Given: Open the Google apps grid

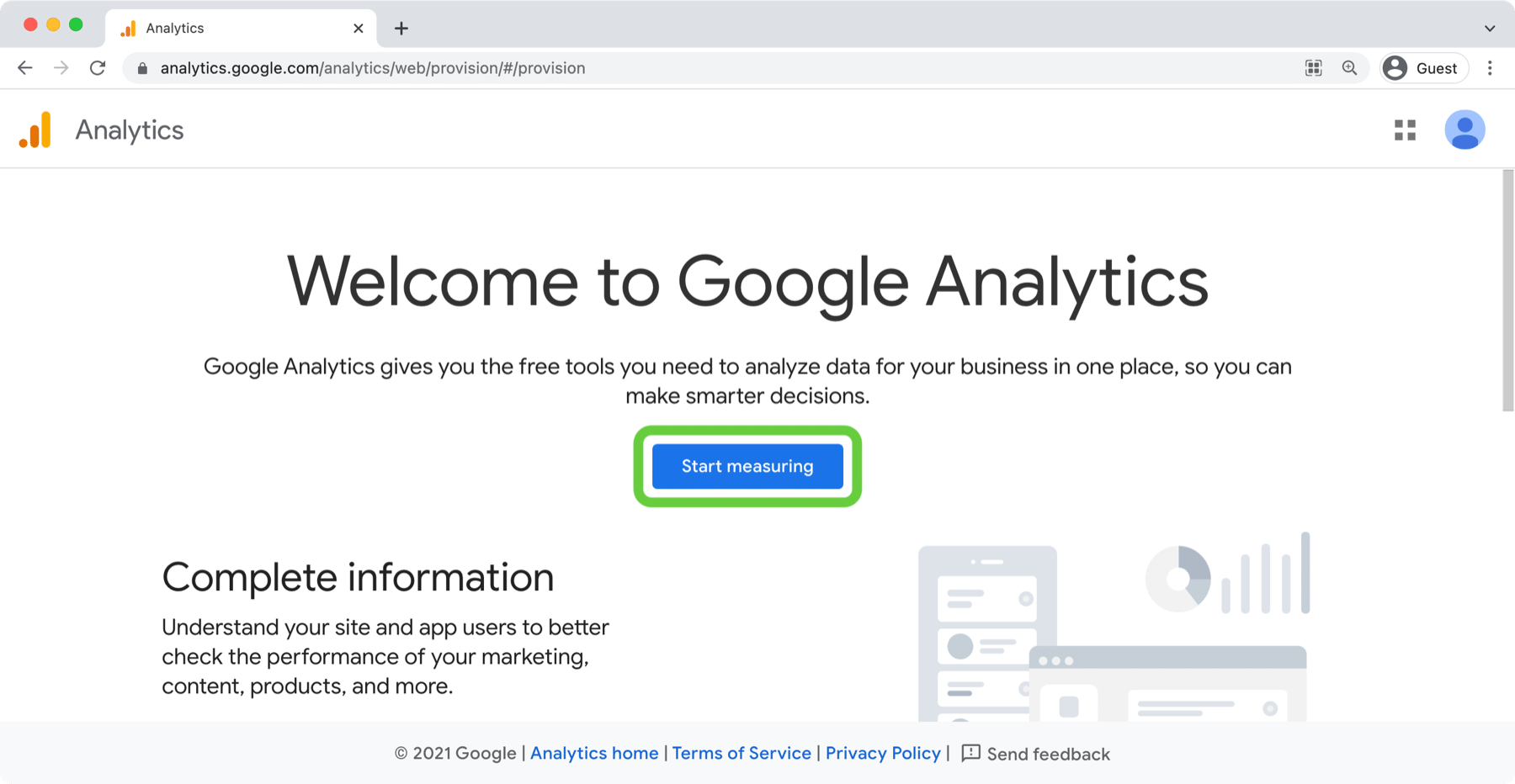Looking at the screenshot, I should (x=1405, y=130).
